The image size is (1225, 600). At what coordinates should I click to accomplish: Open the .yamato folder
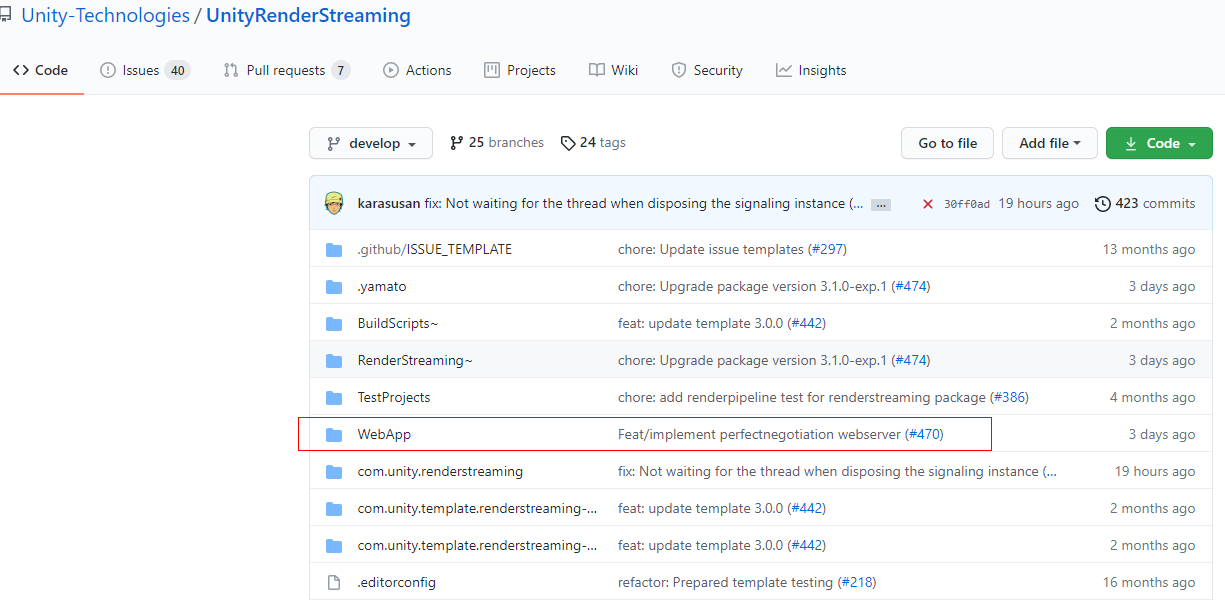[382, 286]
